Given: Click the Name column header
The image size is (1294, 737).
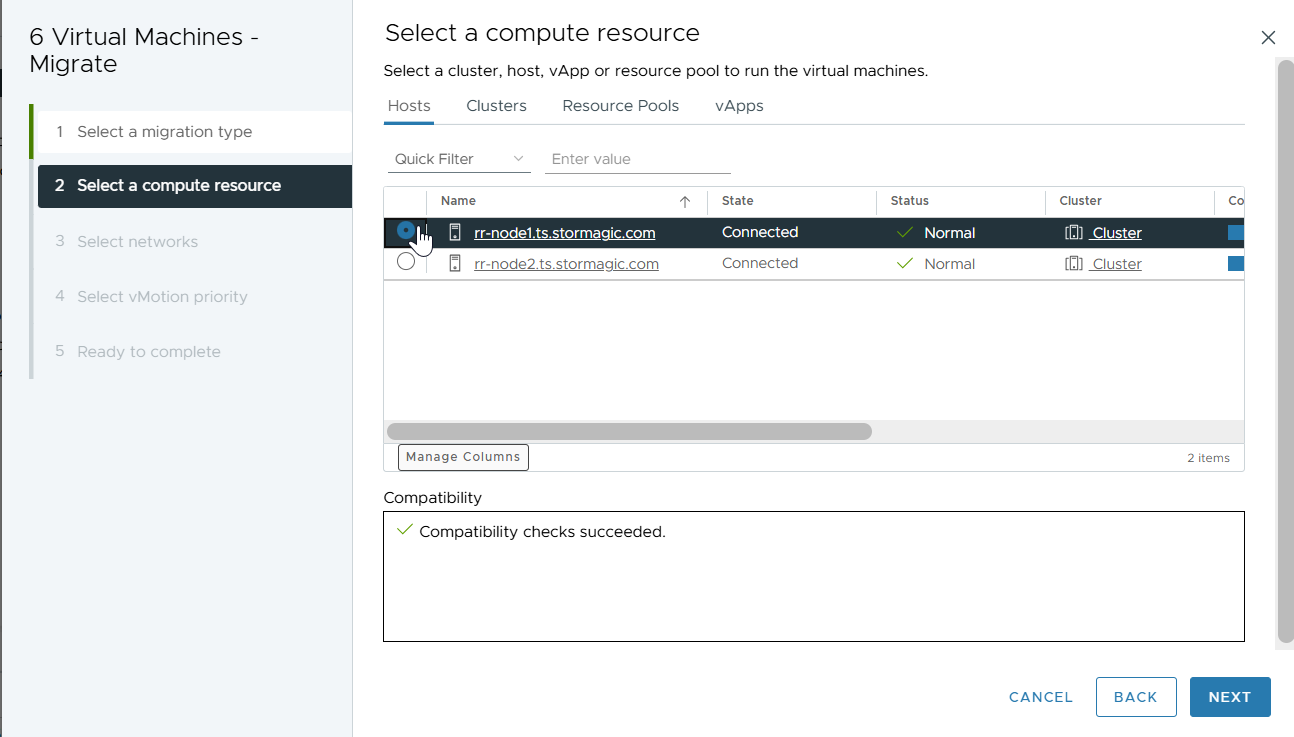Looking at the screenshot, I should 567,201.
